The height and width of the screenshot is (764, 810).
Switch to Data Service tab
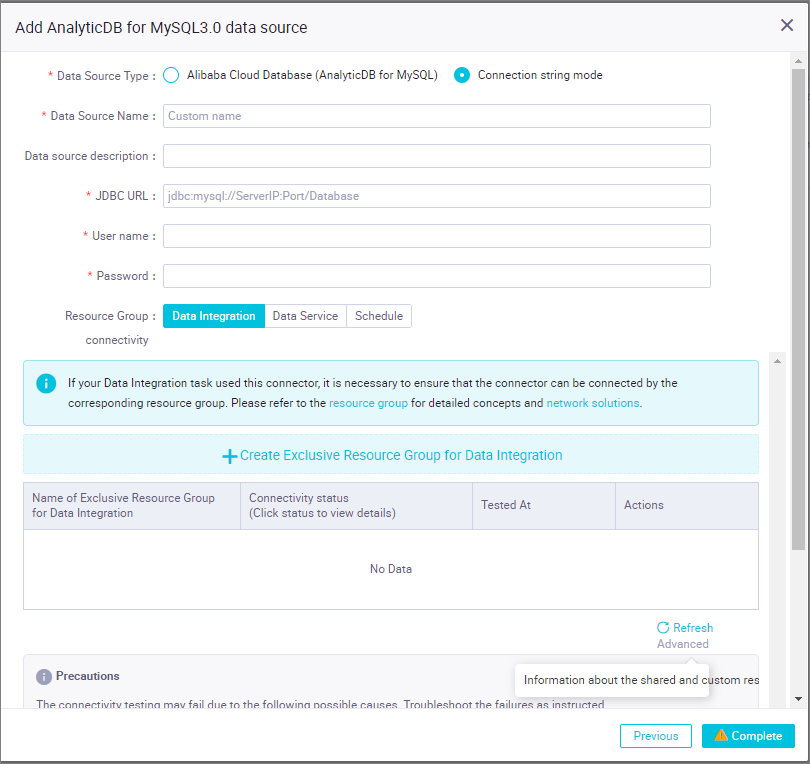(x=305, y=316)
